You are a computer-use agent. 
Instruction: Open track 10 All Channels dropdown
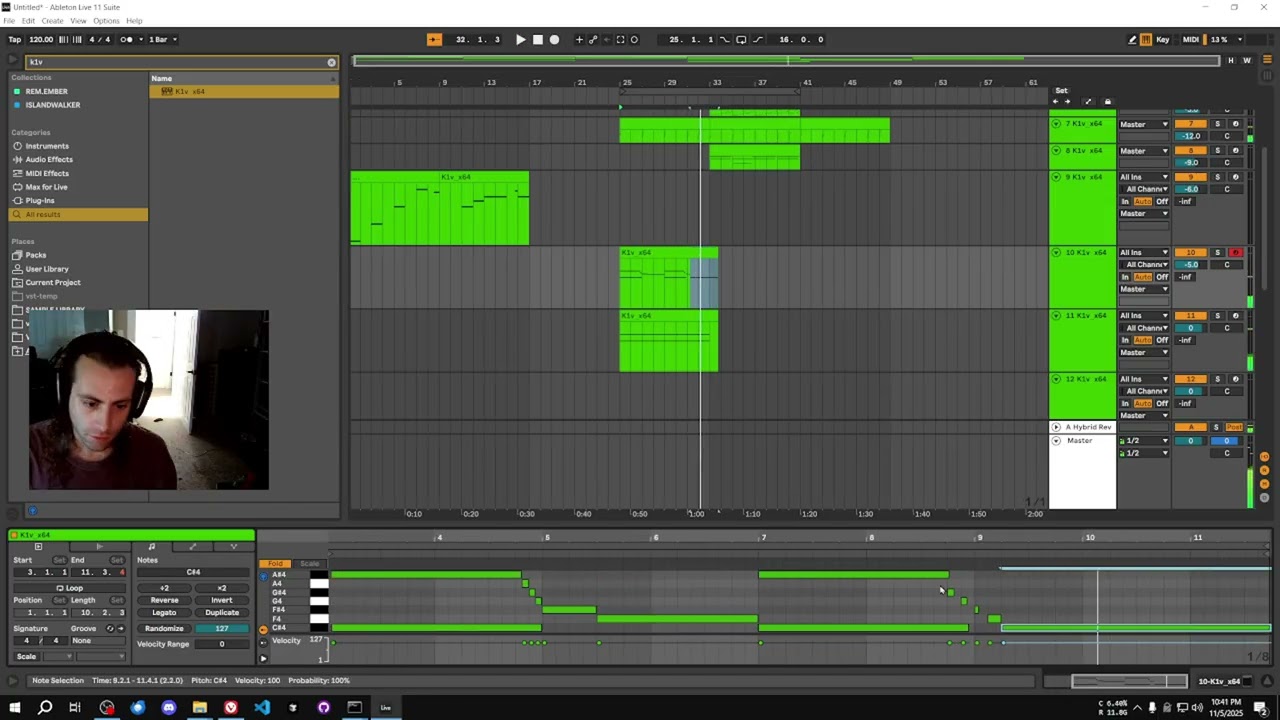1145,265
